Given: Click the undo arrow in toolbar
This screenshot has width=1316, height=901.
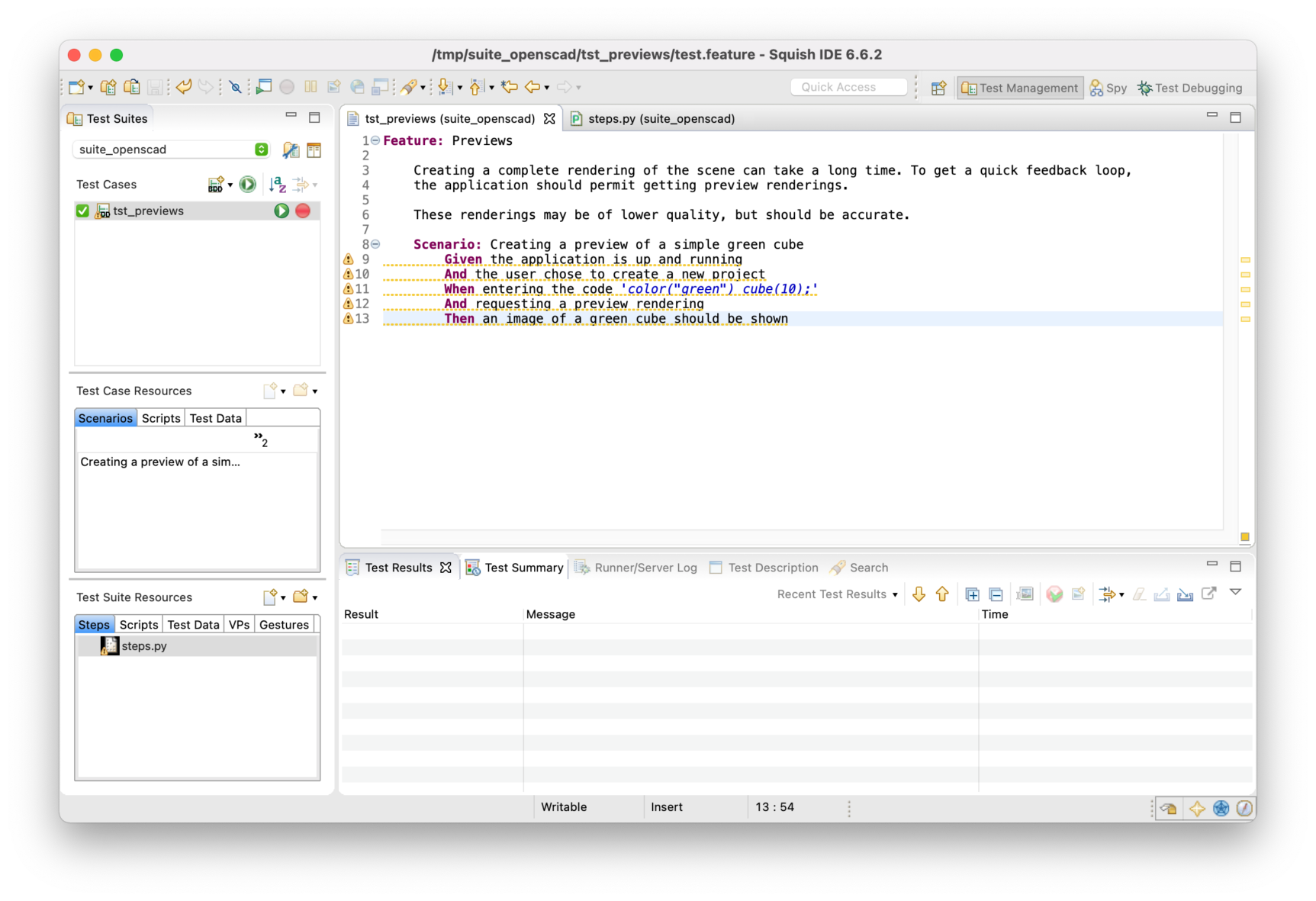Looking at the screenshot, I should click(x=184, y=87).
